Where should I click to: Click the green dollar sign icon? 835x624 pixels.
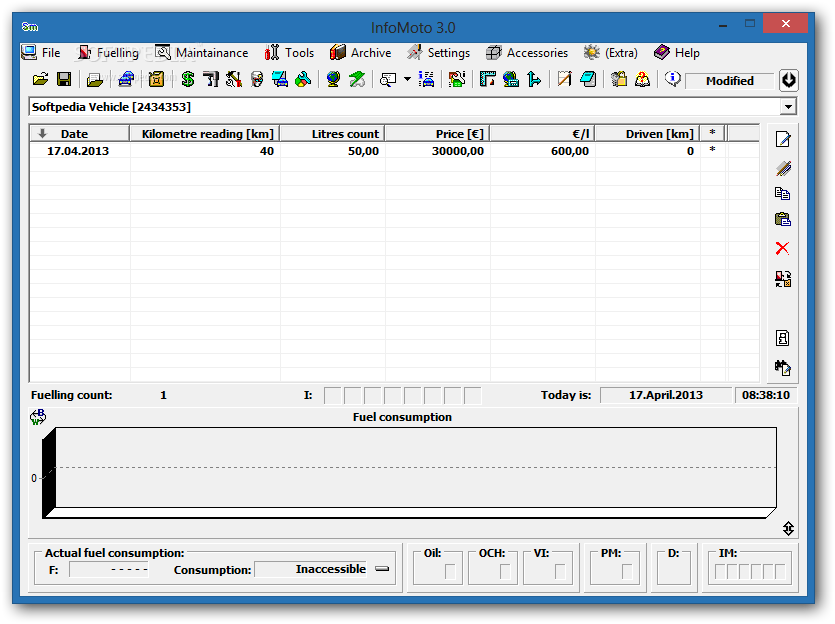(x=187, y=80)
